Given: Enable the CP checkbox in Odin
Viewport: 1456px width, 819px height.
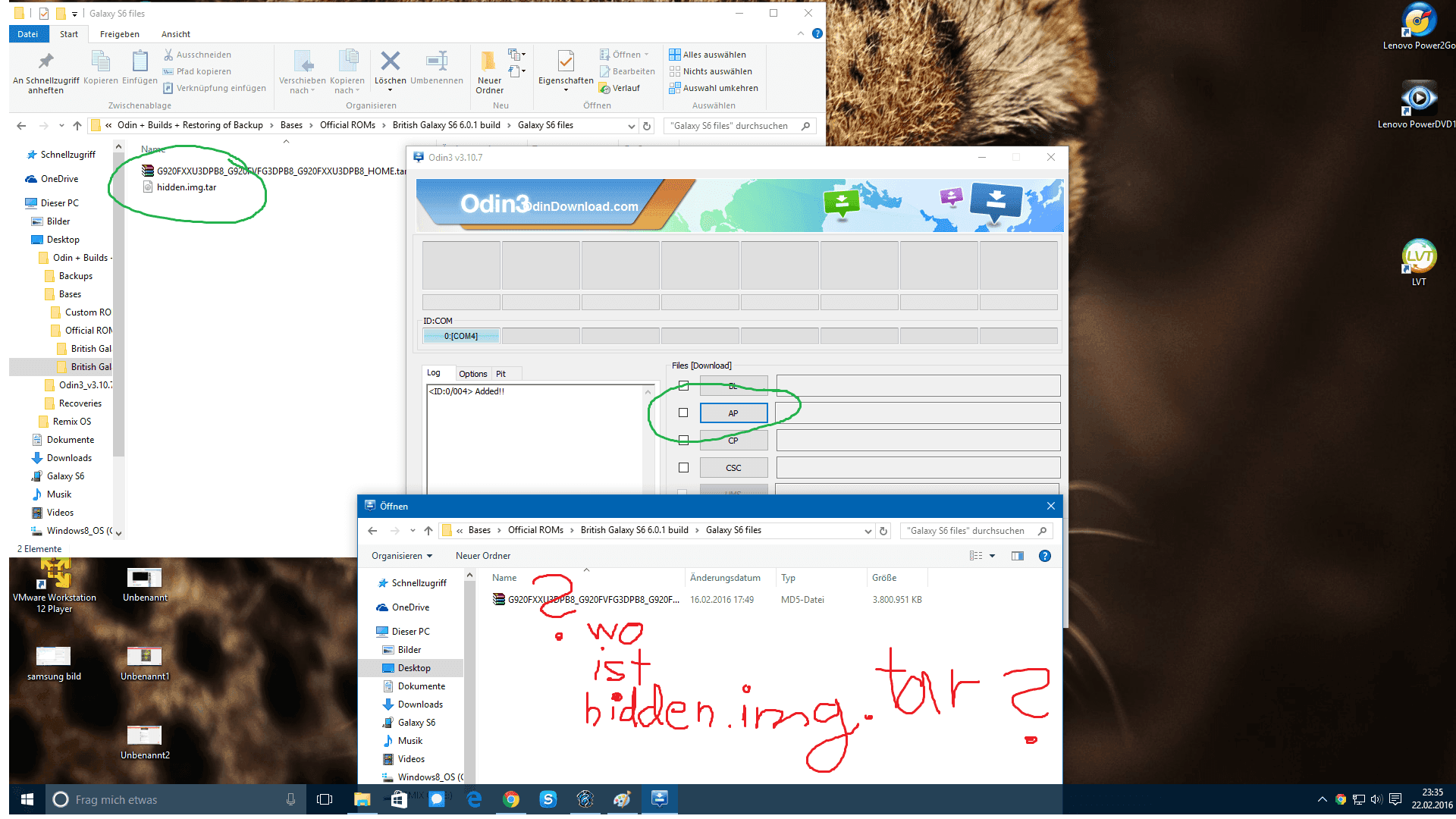Looking at the screenshot, I should 683,440.
